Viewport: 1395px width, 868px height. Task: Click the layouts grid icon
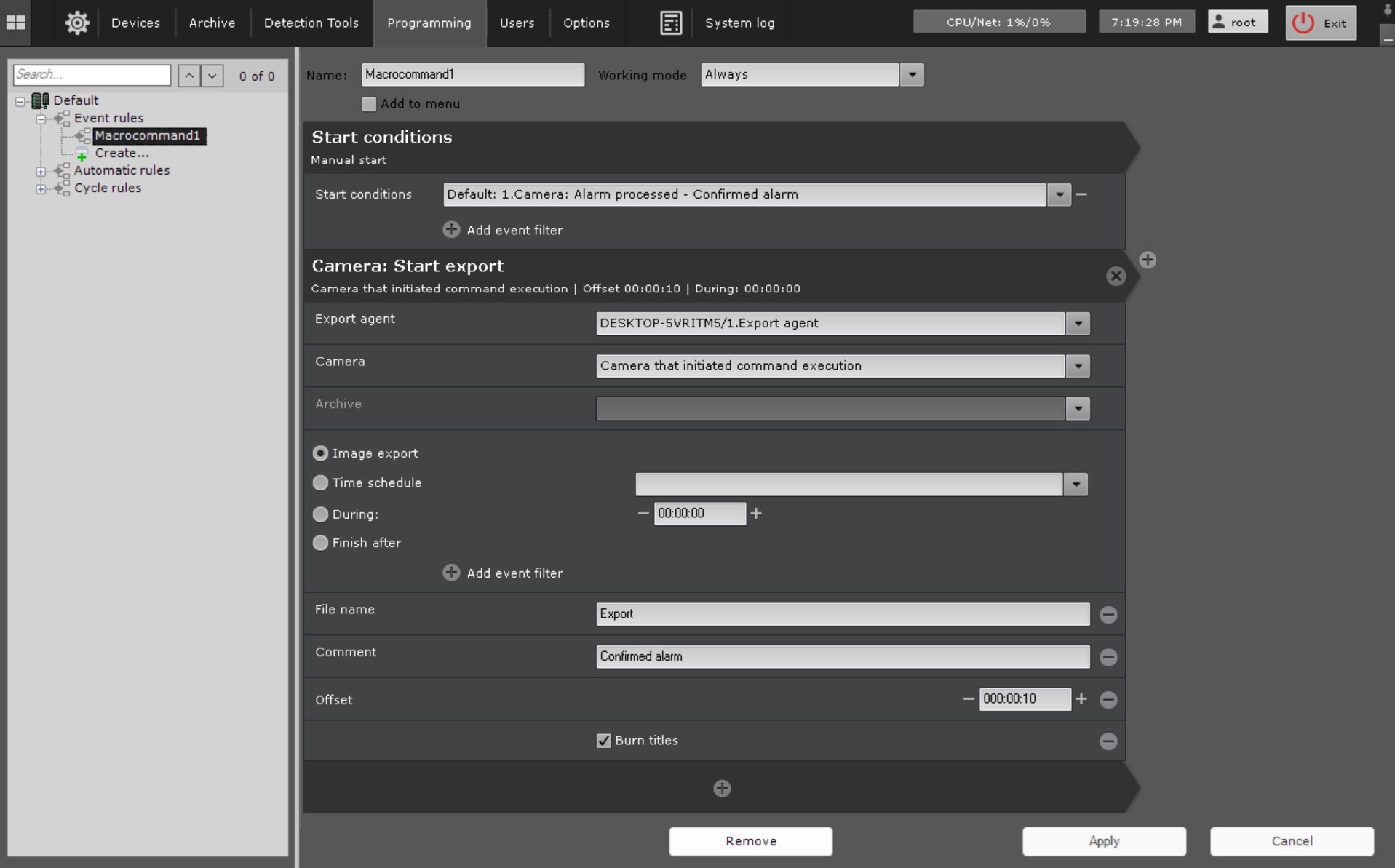[15, 23]
